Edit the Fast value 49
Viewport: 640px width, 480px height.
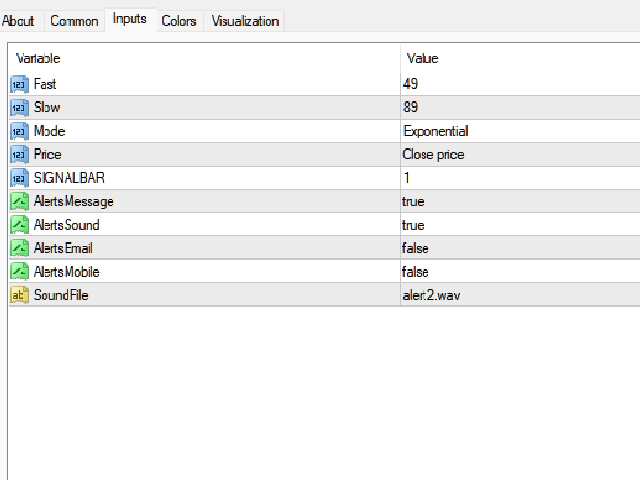click(x=410, y=84)
